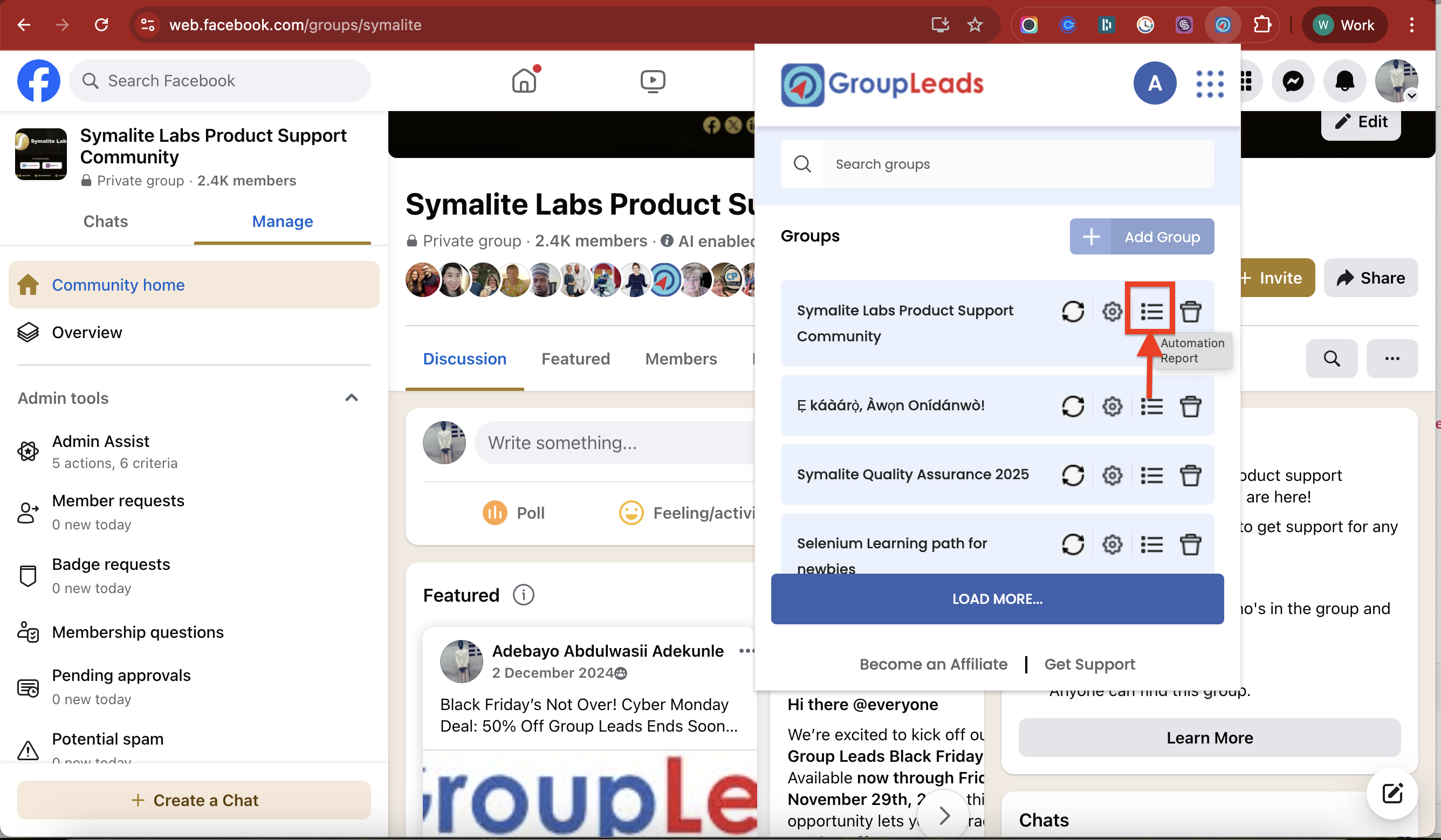This screenshot has height=840, width=1441.
Task: Click the Add Group button
Action: [x=1141, y=236]
